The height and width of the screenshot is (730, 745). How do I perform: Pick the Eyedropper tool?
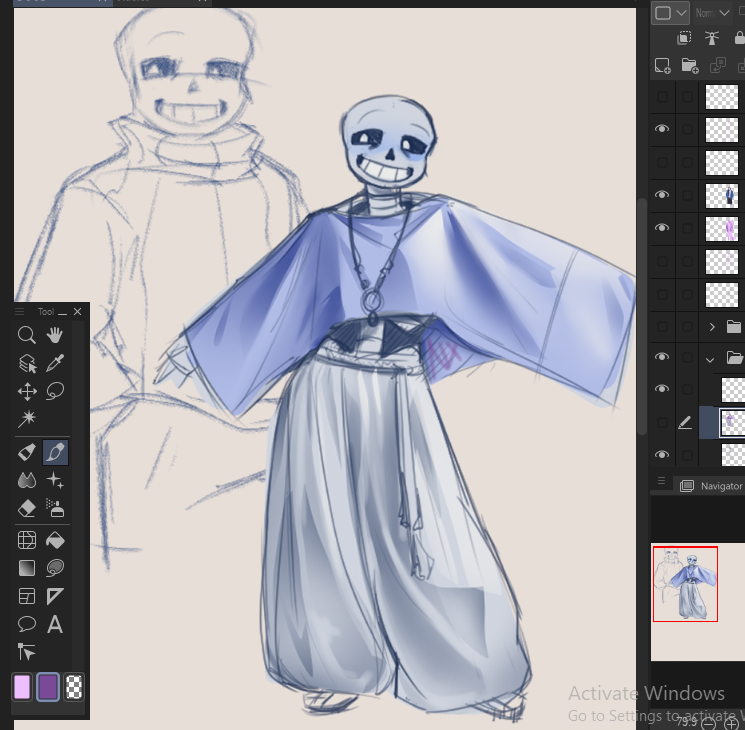point(55,364)
